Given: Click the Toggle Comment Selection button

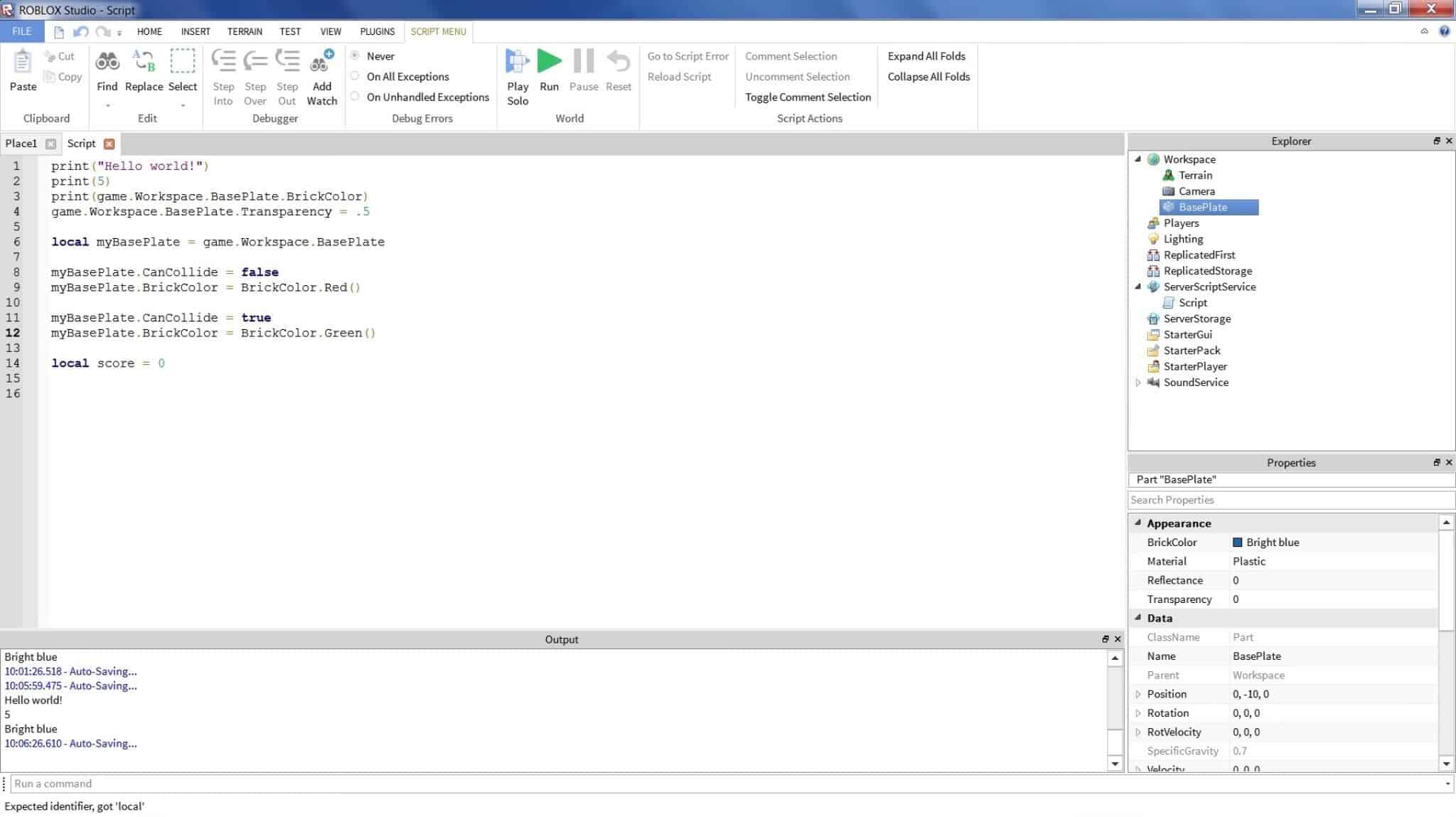Looking at the screenshot, I should 808,97.
